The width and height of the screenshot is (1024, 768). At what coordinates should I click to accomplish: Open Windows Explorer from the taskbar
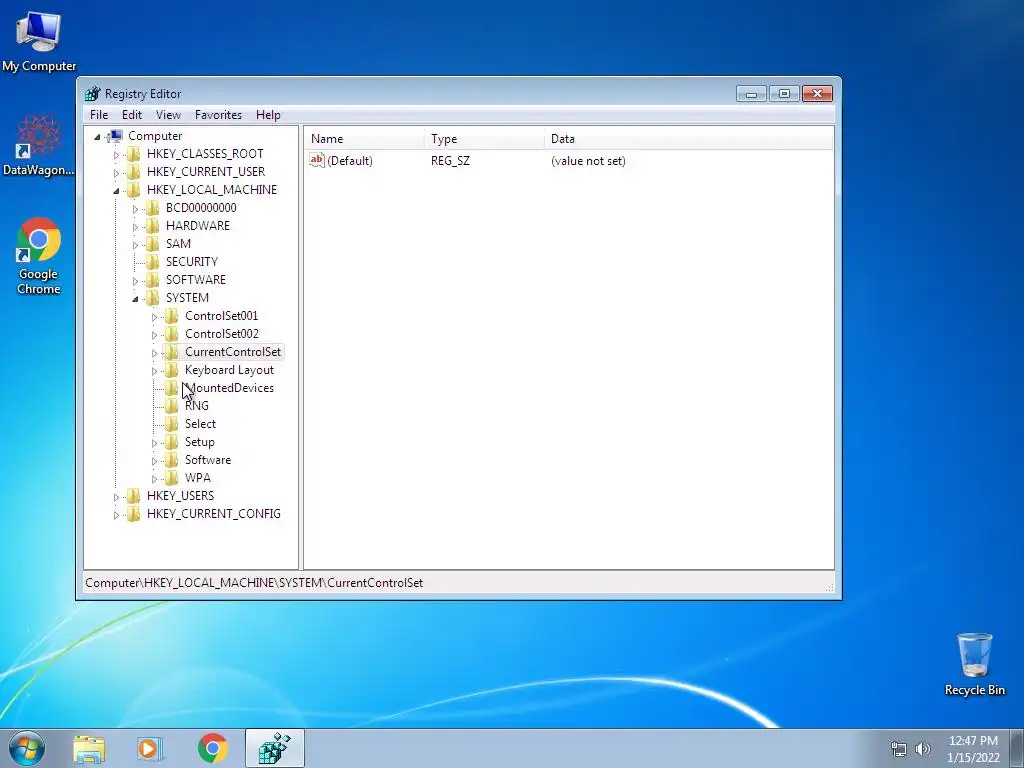click(x=89, y=748)
